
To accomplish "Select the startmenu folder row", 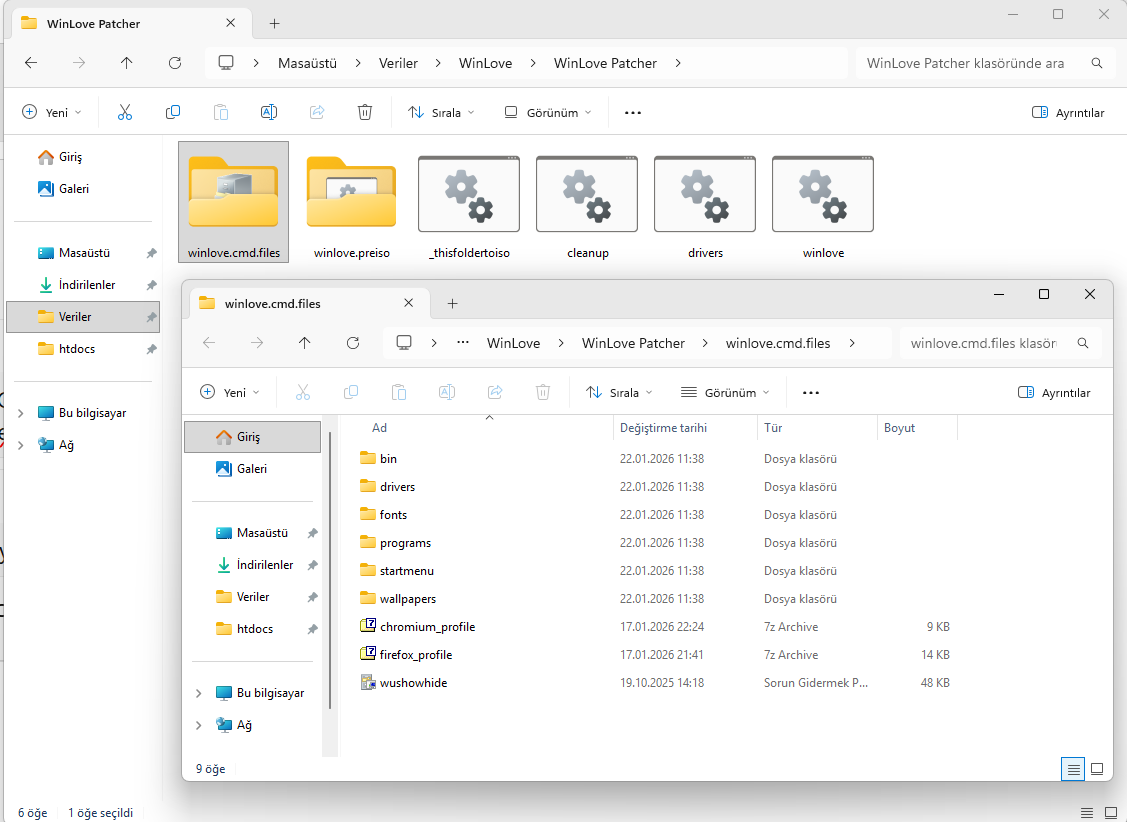I will coord(658,571).
